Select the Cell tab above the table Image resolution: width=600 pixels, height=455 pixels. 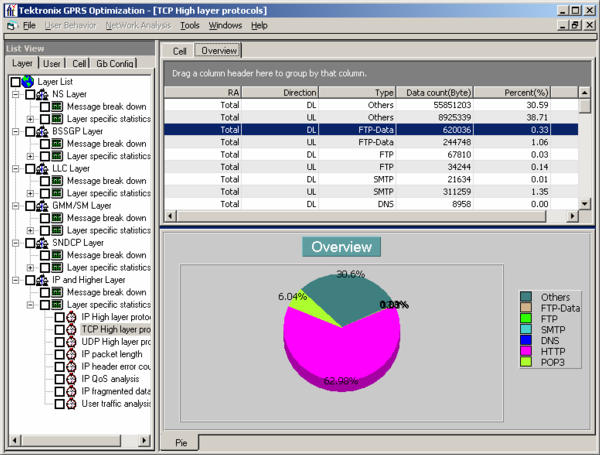click(x=179, y=51)
